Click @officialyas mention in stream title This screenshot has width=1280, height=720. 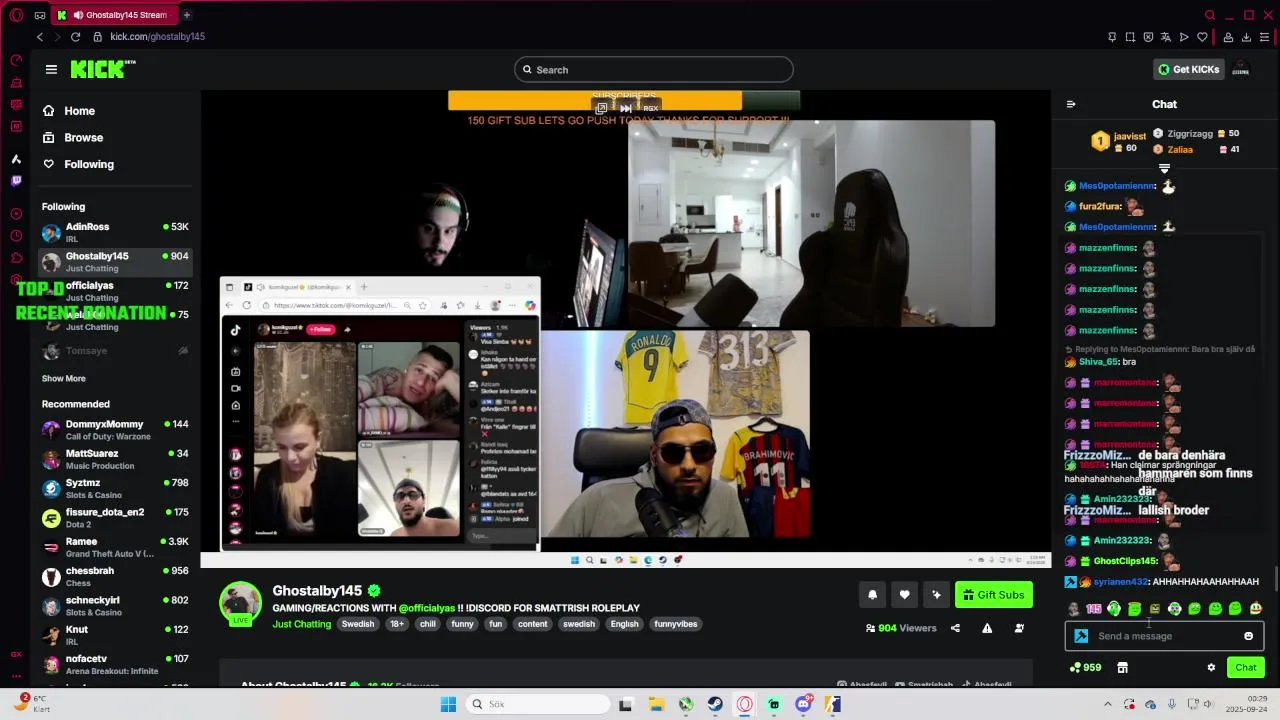point(426,608)
